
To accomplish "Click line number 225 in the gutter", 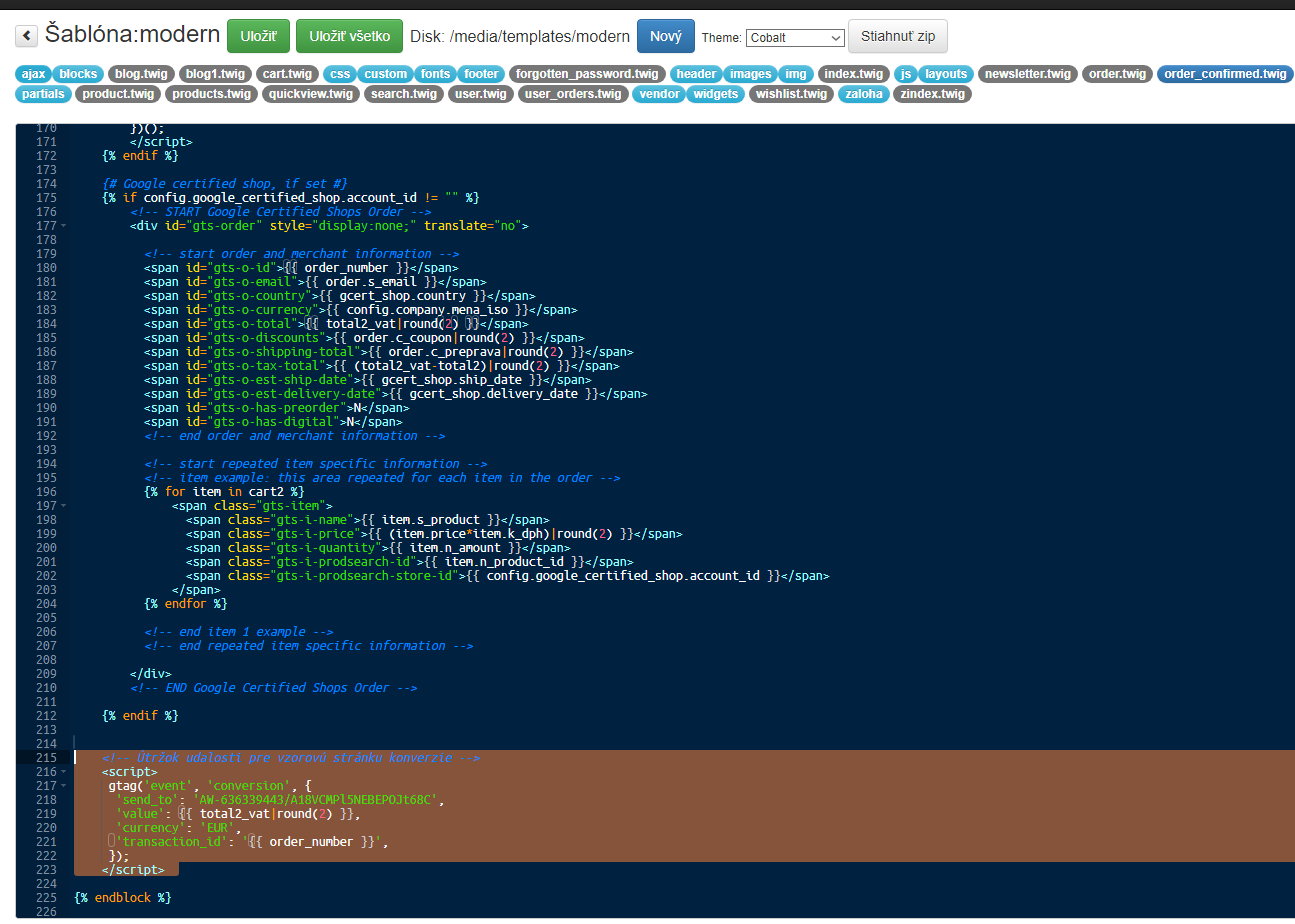I will click(x=45, y=898).
